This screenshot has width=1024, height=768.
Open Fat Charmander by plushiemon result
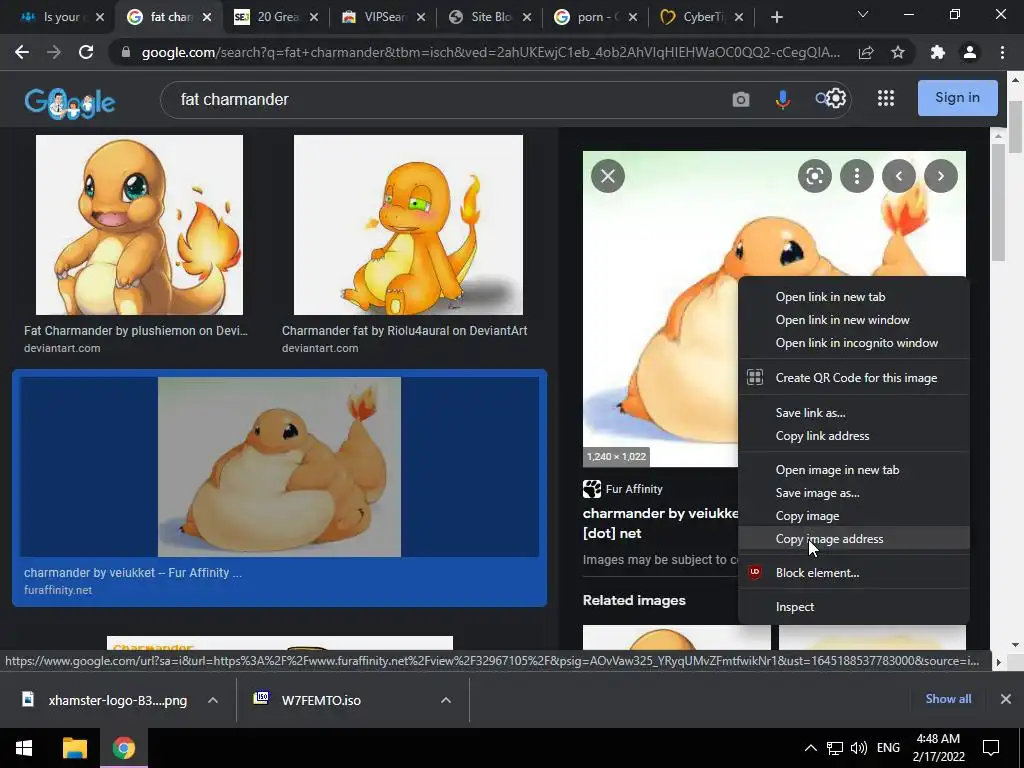(x=139, y=225)
